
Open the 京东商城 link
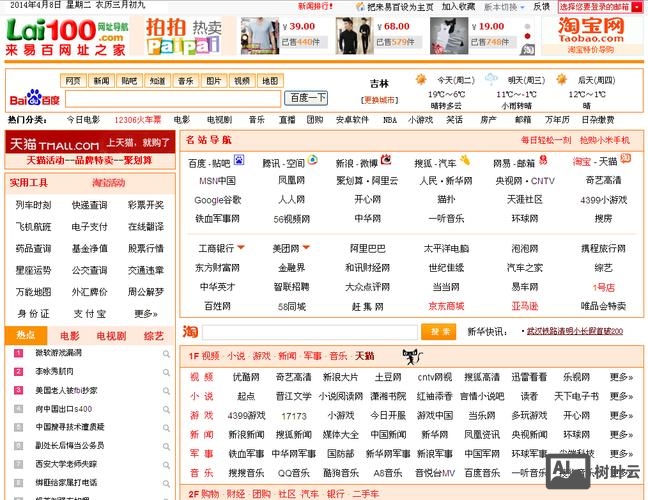pos(446,306)
